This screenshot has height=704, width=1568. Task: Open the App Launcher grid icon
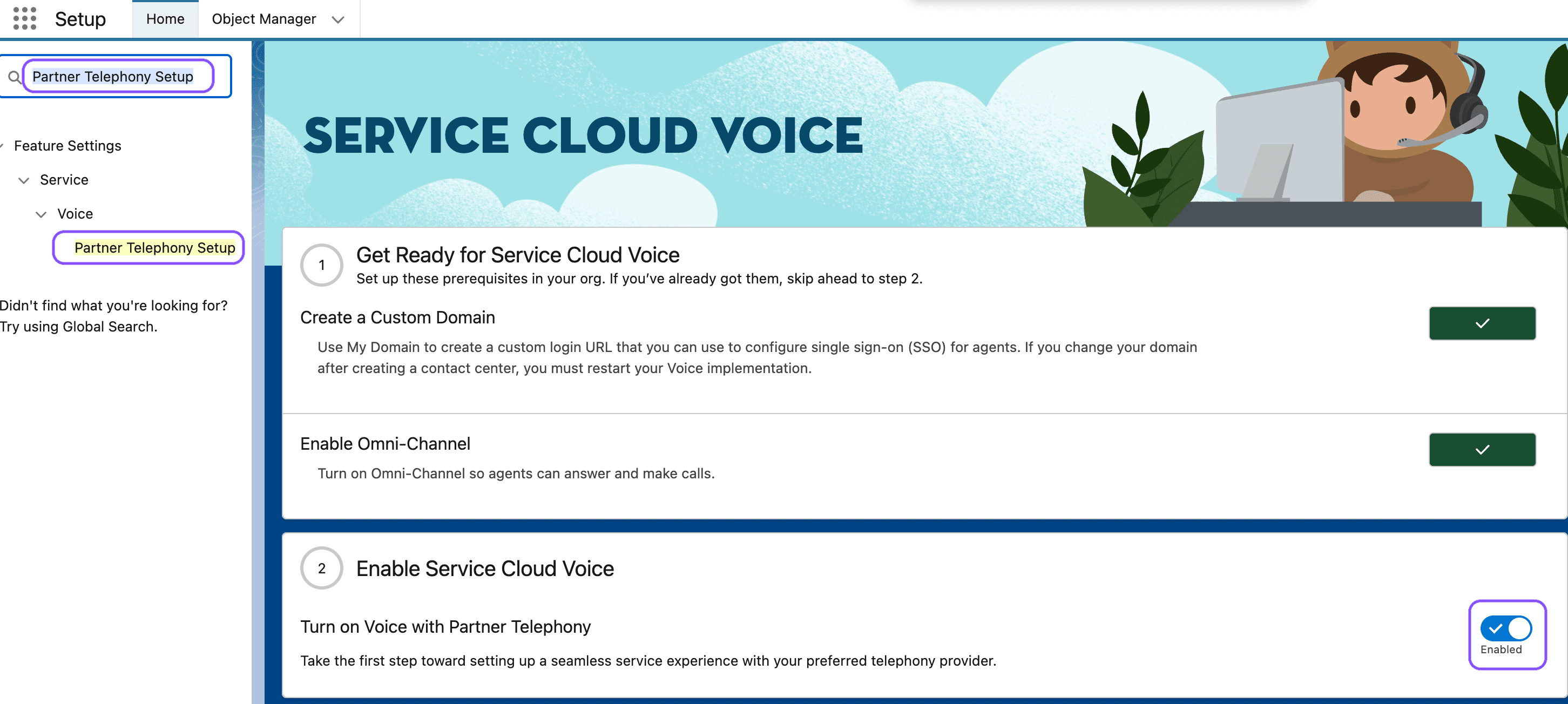[25, 19]
